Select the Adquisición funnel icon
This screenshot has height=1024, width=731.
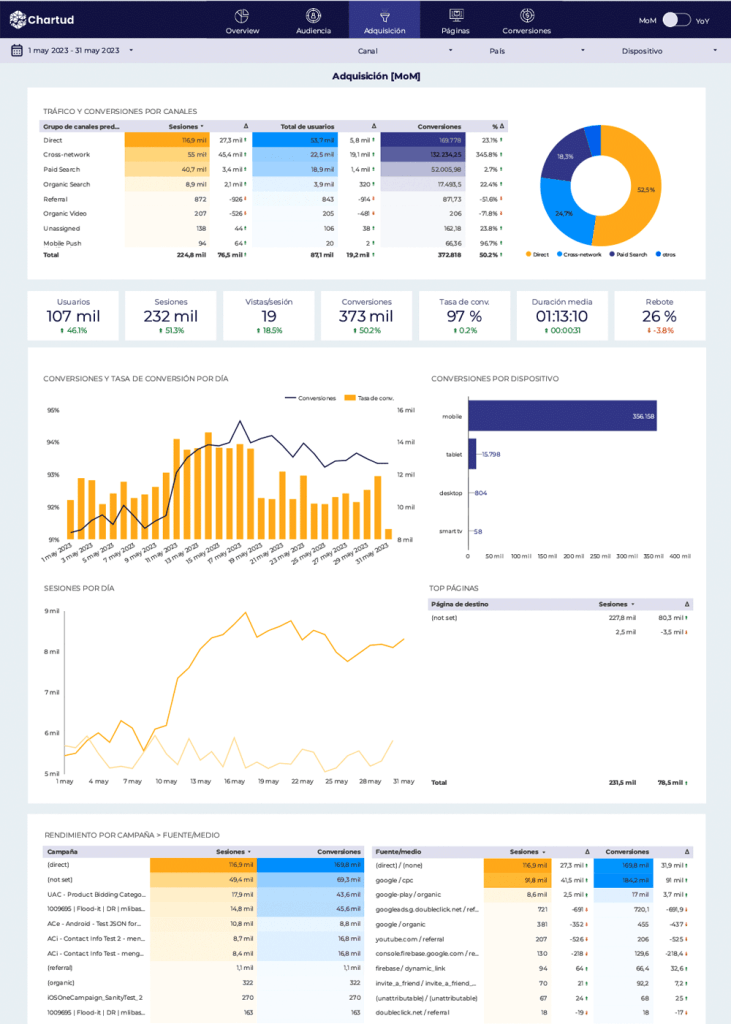pyautogui.click(x=385, y=16)
